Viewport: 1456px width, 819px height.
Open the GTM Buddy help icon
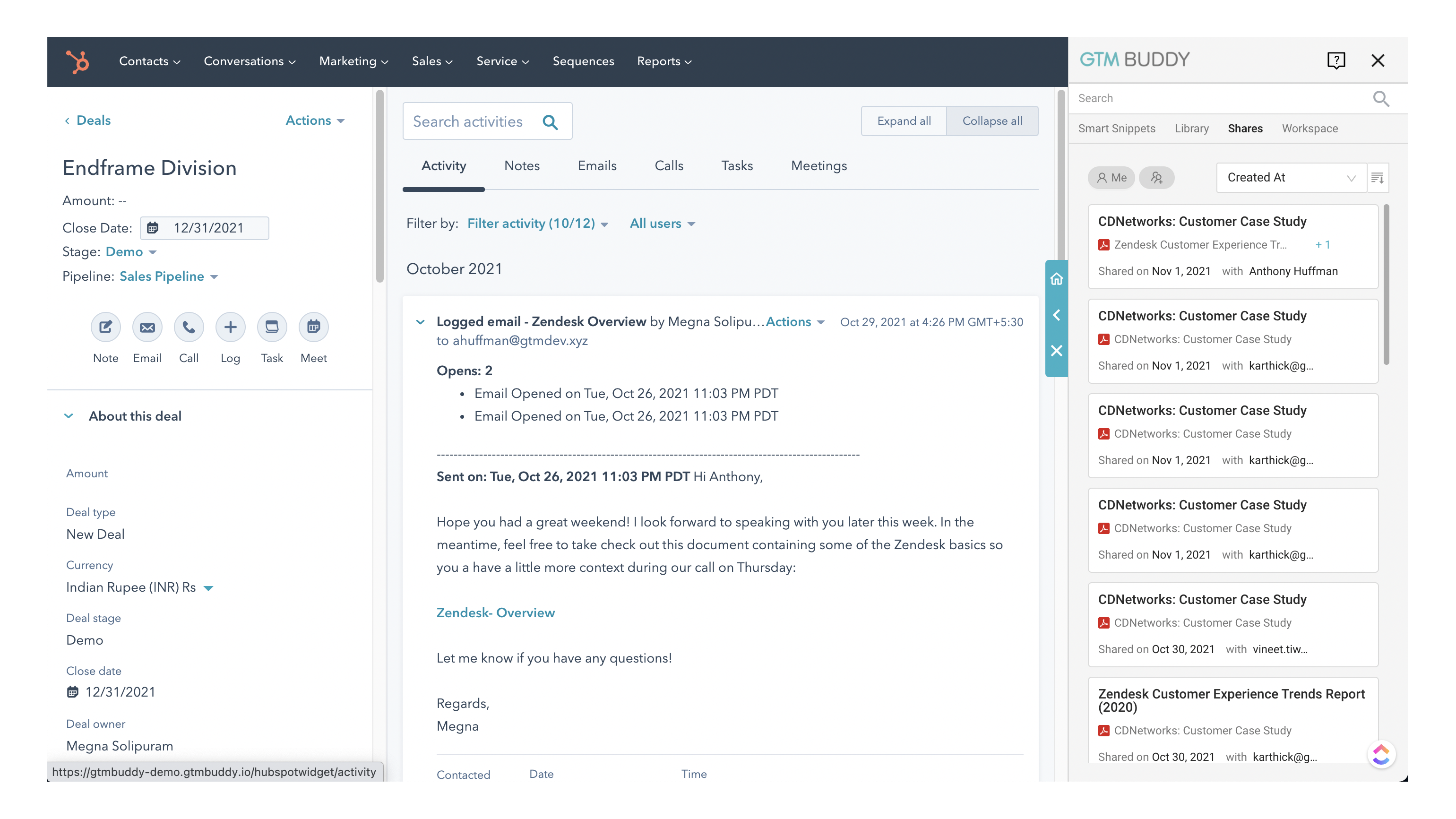pos(1336,60)
